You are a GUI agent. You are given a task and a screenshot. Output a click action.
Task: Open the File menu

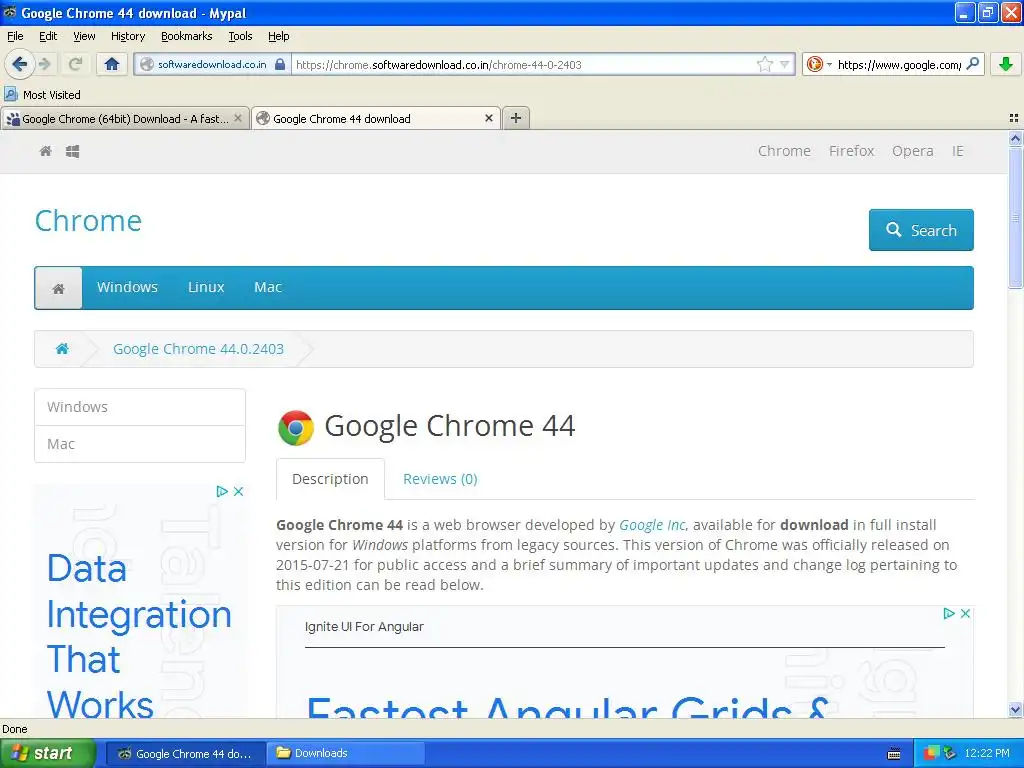(15, 36)
